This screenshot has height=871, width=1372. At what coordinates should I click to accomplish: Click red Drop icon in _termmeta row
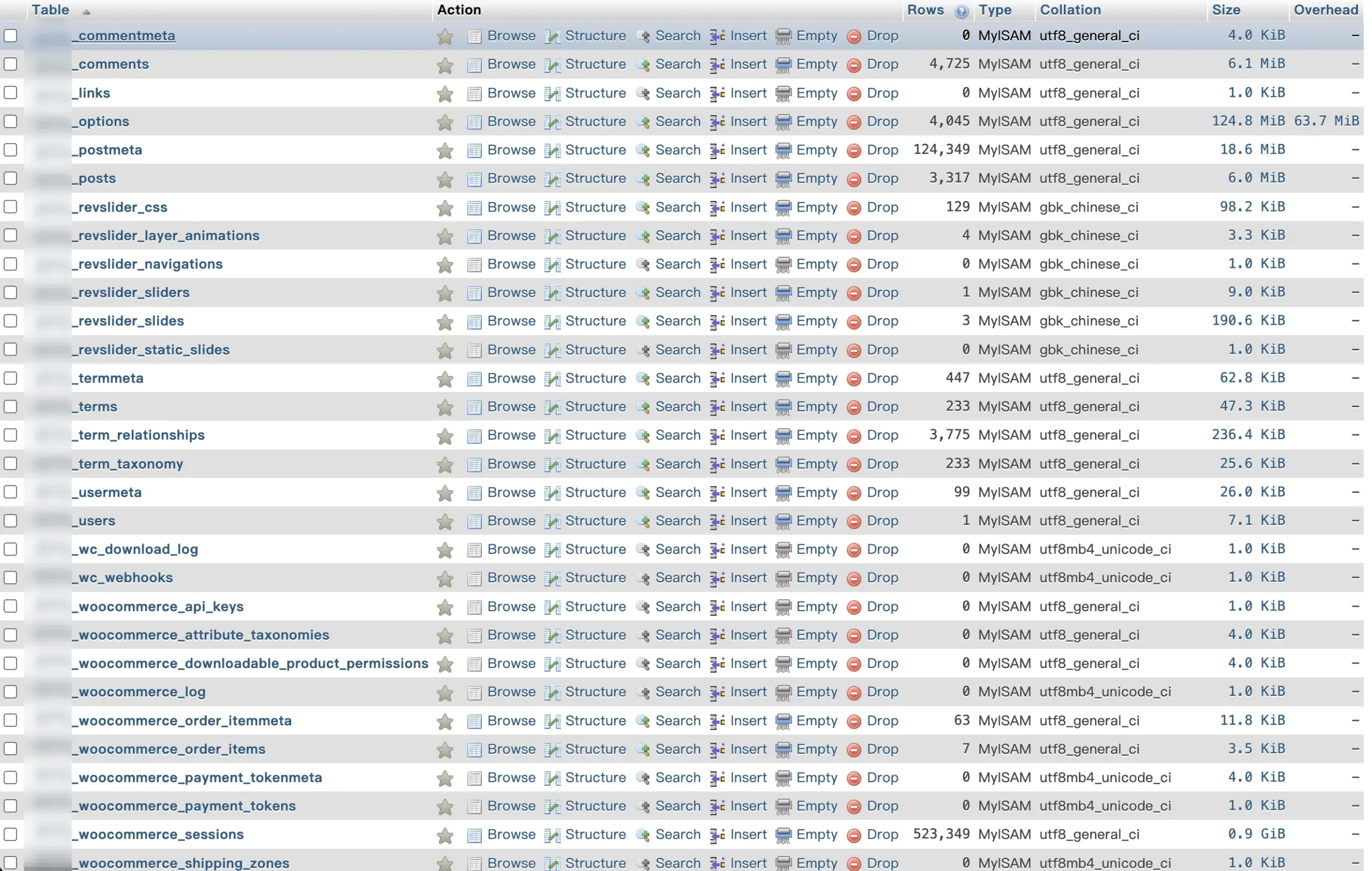click(x=854, y=379)
